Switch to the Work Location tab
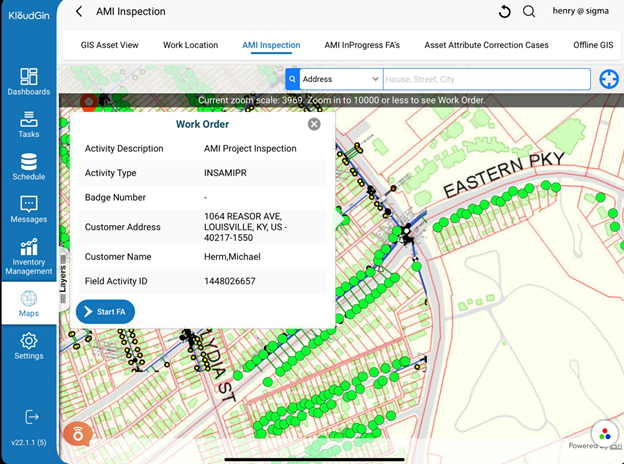 tap(190, 45)
